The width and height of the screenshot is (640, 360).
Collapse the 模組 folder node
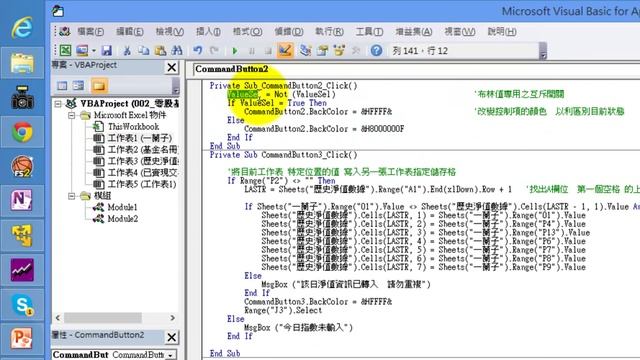click(x=71, y=196)
